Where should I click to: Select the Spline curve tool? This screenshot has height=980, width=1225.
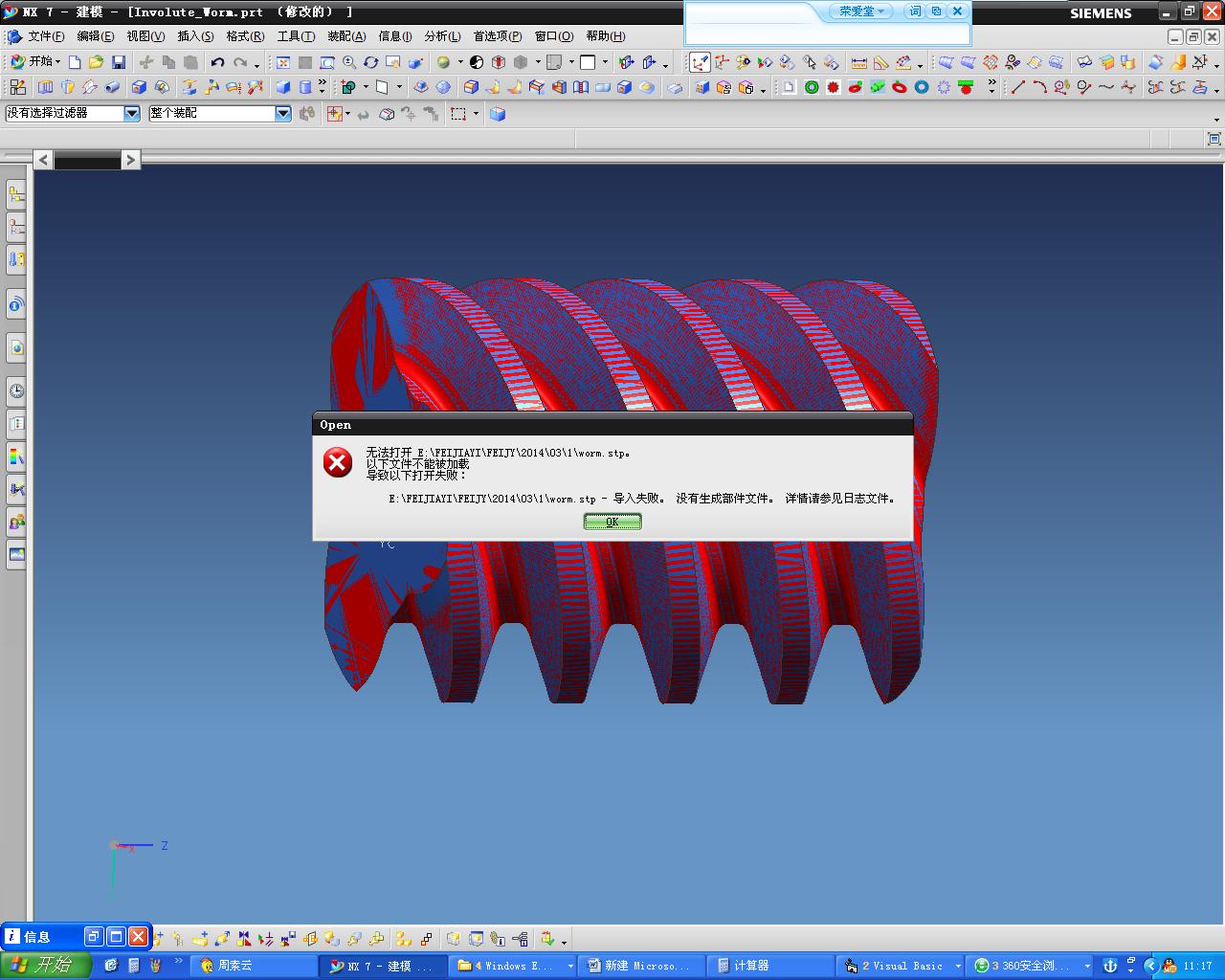[x=1106, y=87]
